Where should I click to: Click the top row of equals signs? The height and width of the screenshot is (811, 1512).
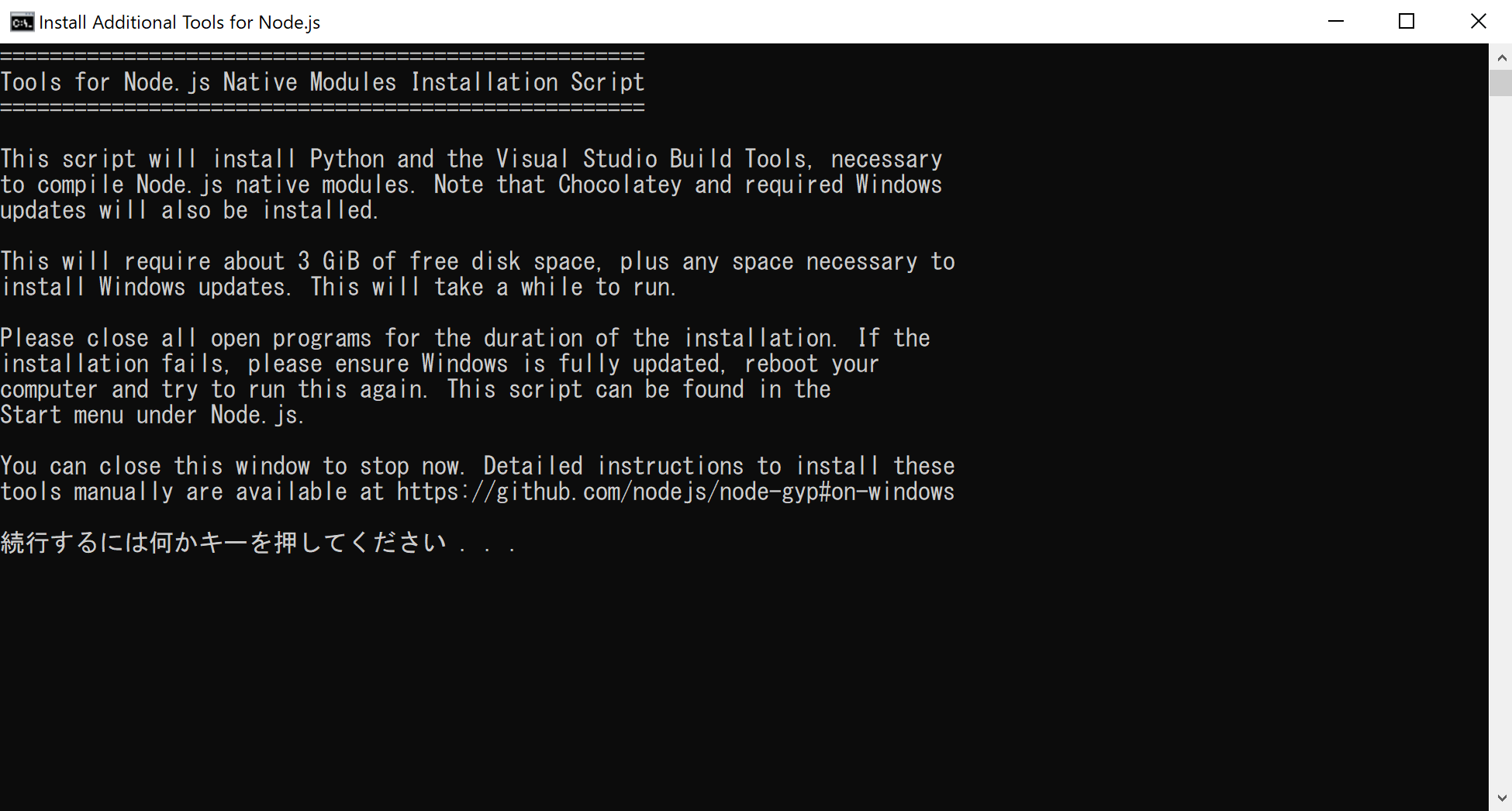(322, 57)
